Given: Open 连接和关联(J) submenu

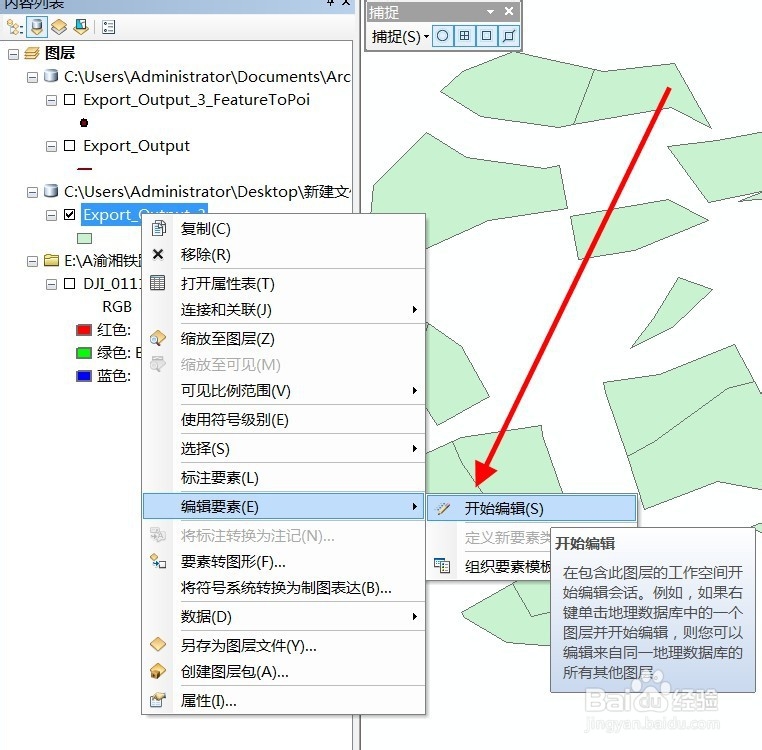Looking at the screenshot, I should pos(284,310).
